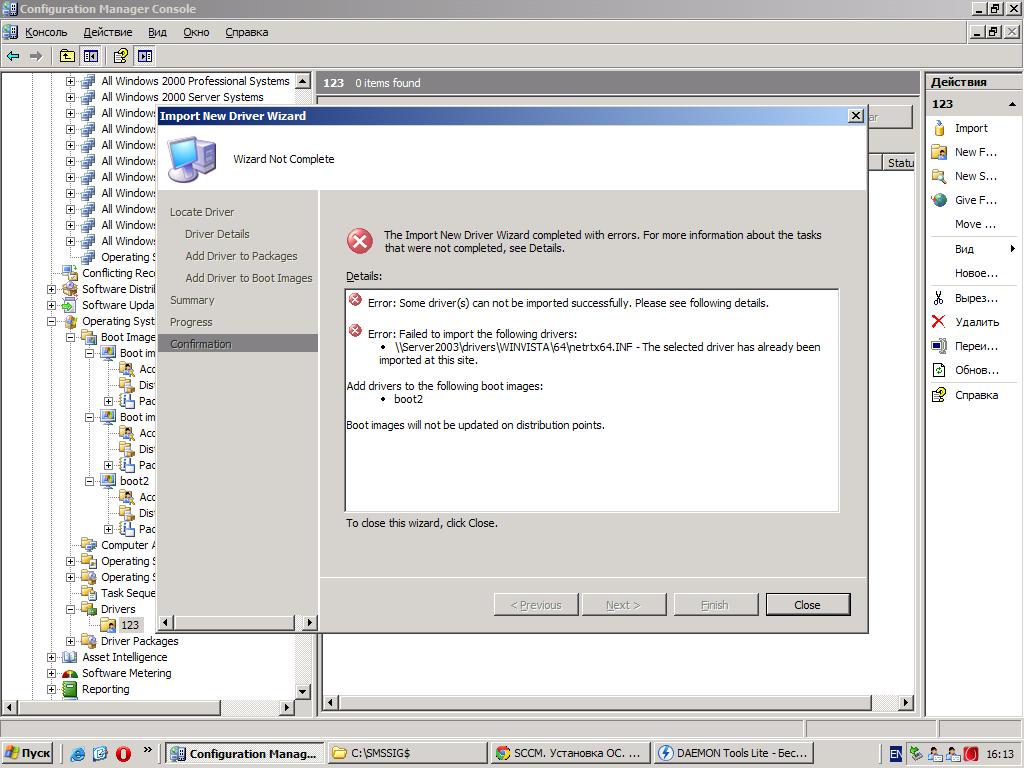This screenshot has height=768, width=1024.
Task: Open the Пуск start menu
Action: click(28, 754)
